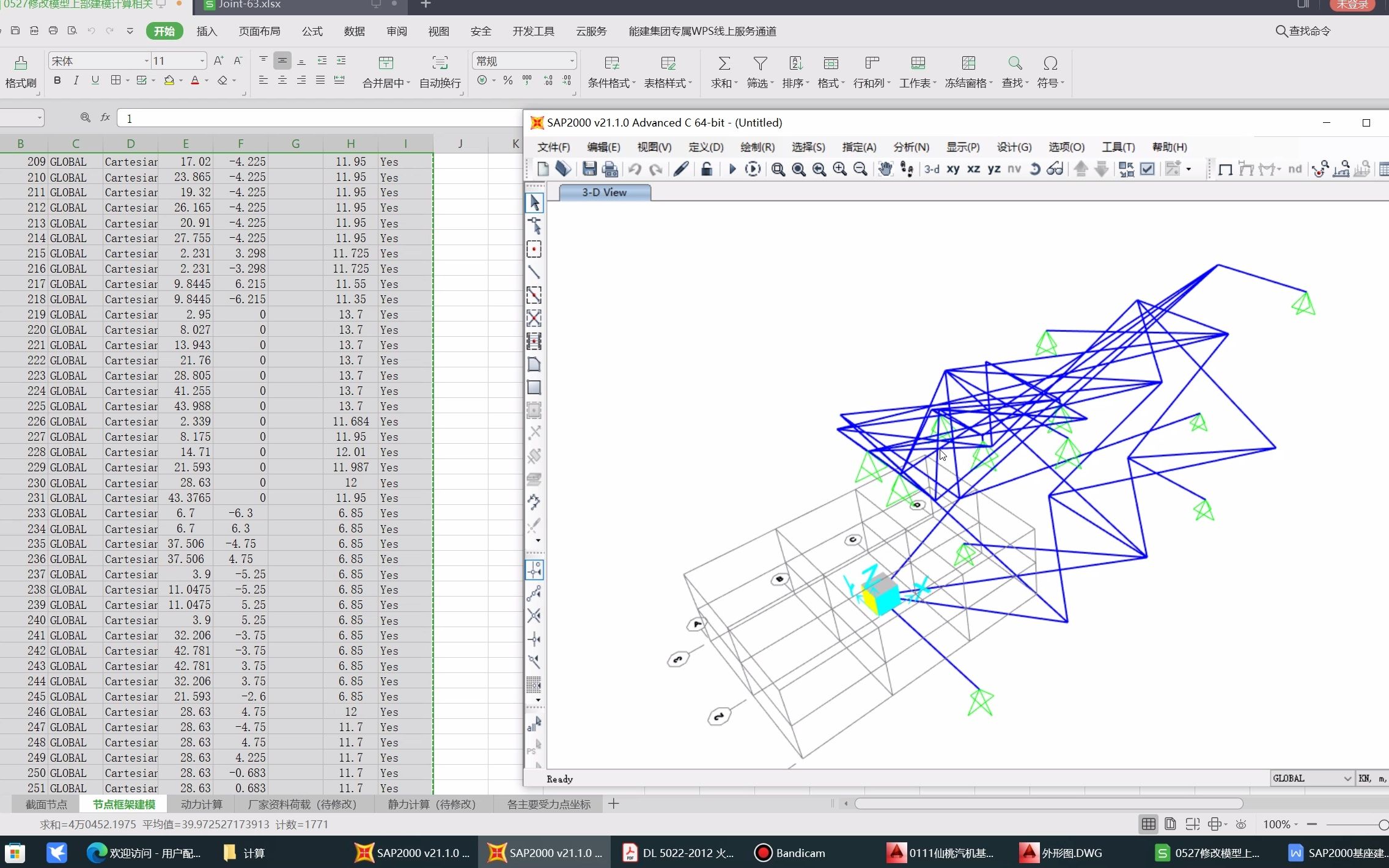Click the SAP2000 save icon
1389x868 pixels.
(x=589, y=169)
